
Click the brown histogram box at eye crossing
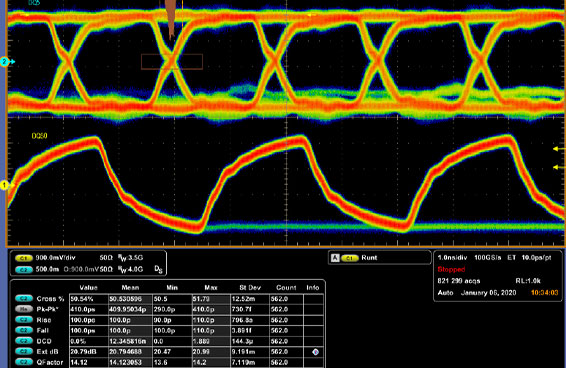172,62
